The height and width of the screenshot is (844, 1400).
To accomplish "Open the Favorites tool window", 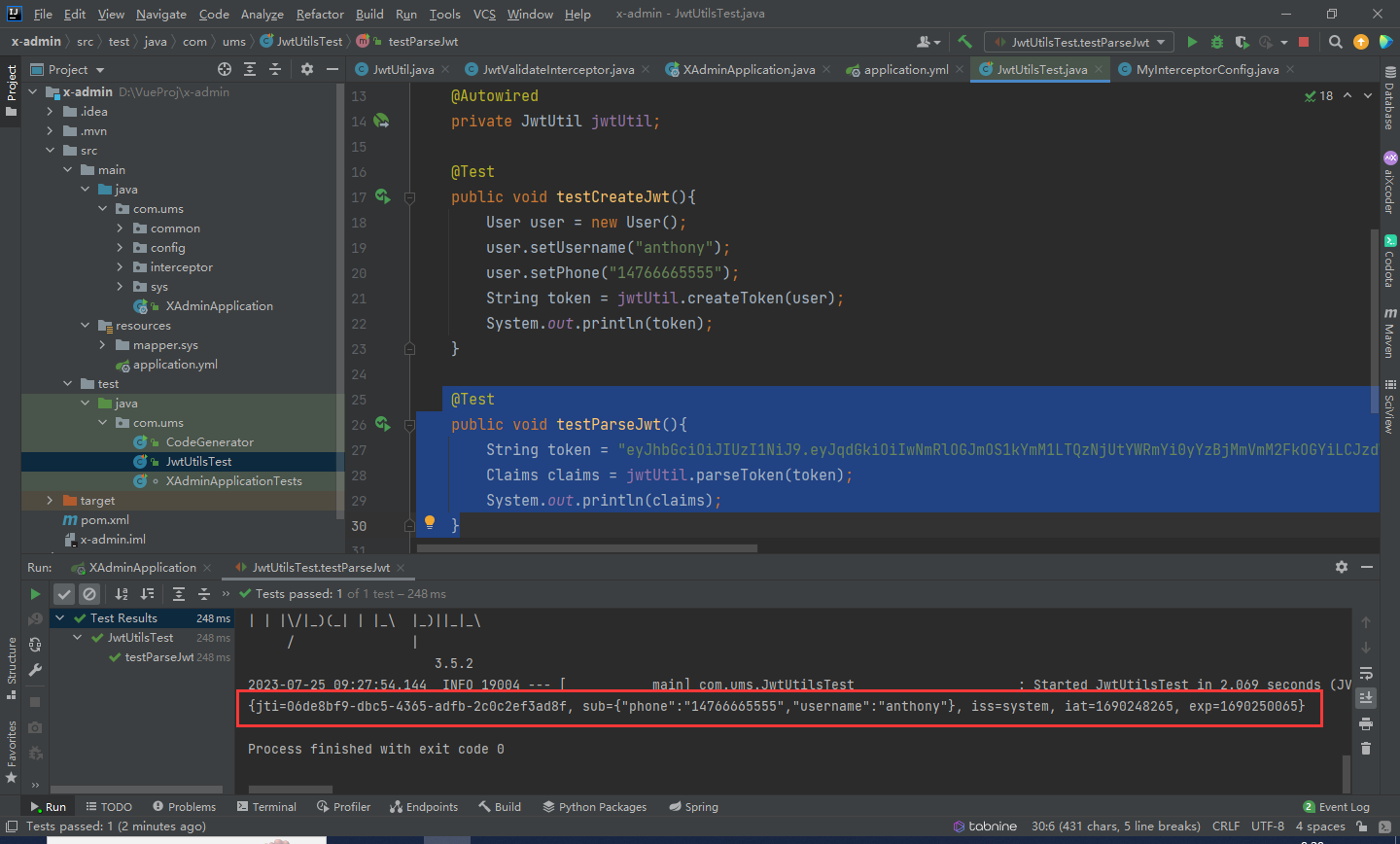I will 12,752.
